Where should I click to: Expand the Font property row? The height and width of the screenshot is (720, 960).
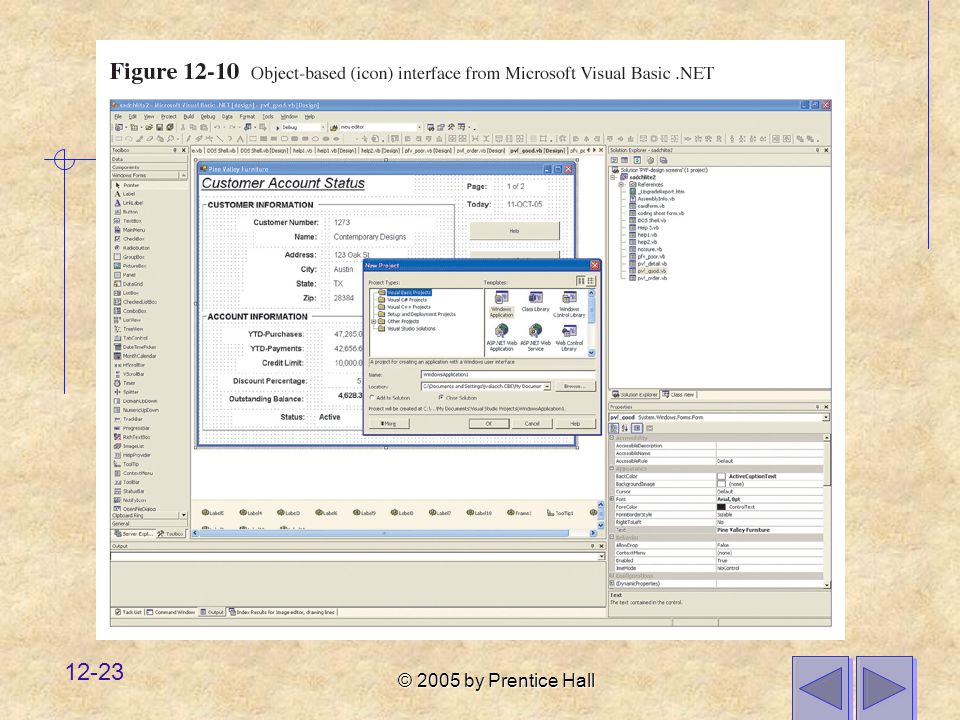click(612, 499)
